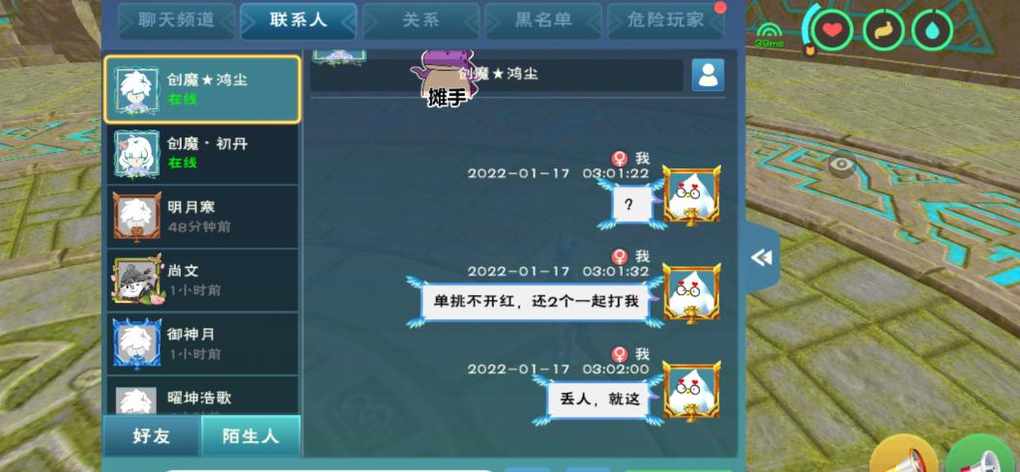Open the 危险玩家 tab

point(665,21)
